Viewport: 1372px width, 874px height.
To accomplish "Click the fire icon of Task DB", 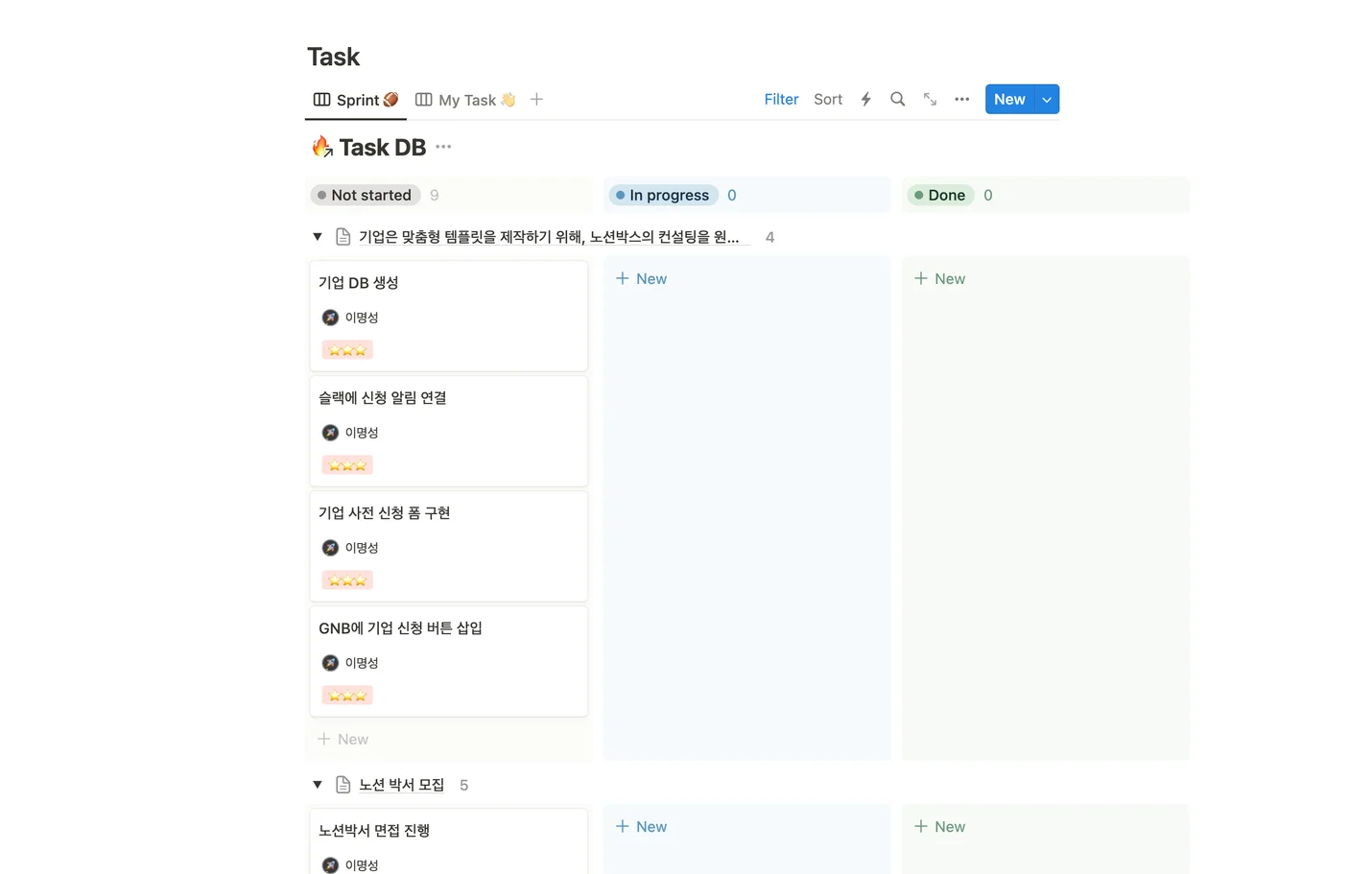I will pyautogui.click(x=322, y=147).
